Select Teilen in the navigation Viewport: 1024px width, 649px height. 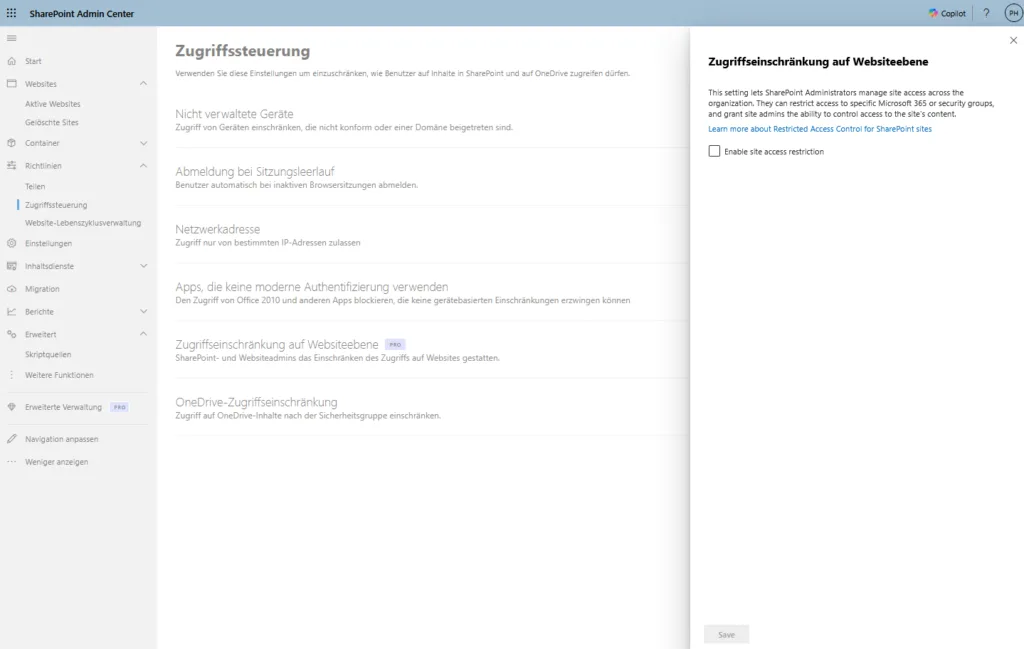(35, 187)
